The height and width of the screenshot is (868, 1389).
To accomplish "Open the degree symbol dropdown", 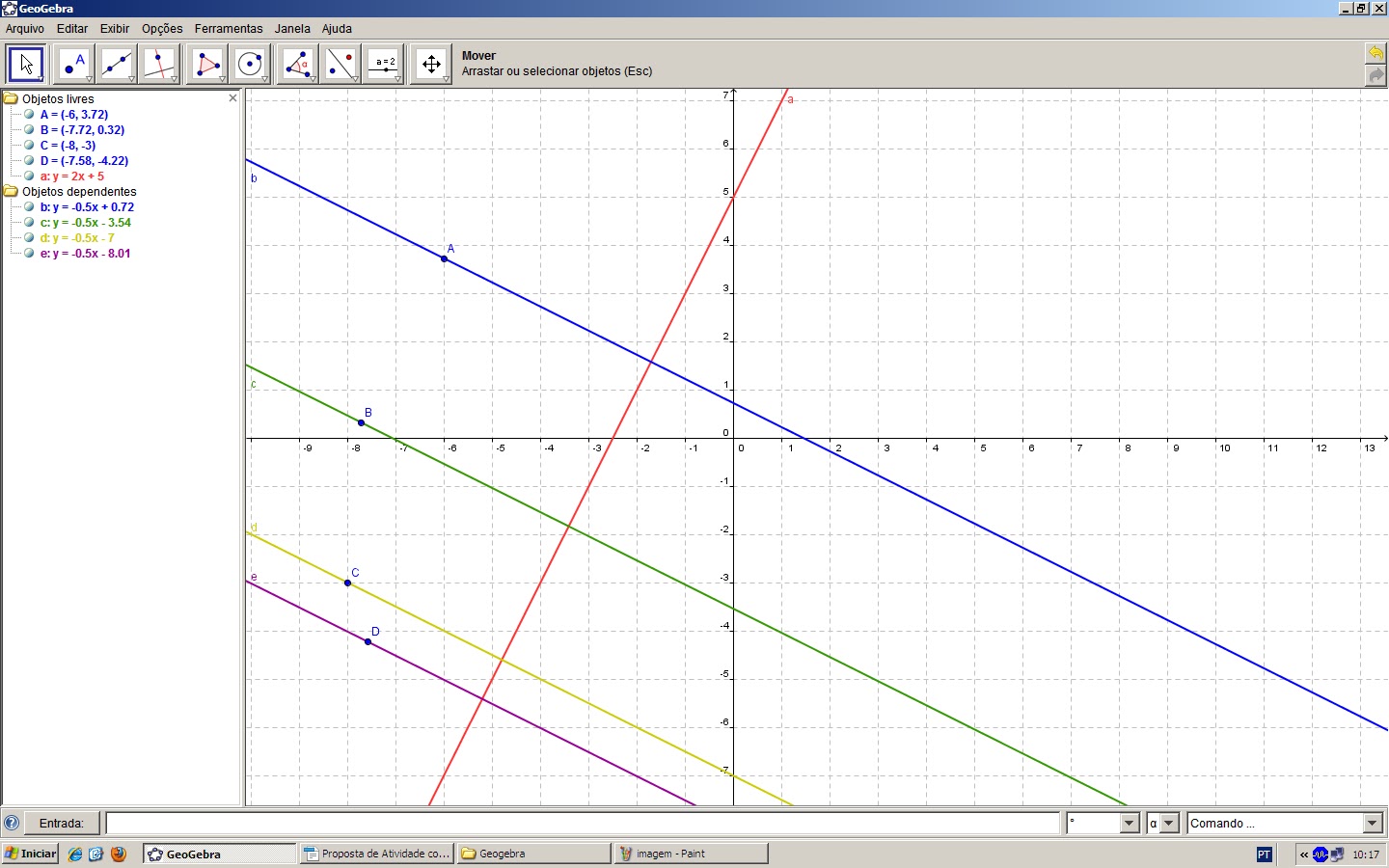I will pyautogui.click(x=1130, y=824).
